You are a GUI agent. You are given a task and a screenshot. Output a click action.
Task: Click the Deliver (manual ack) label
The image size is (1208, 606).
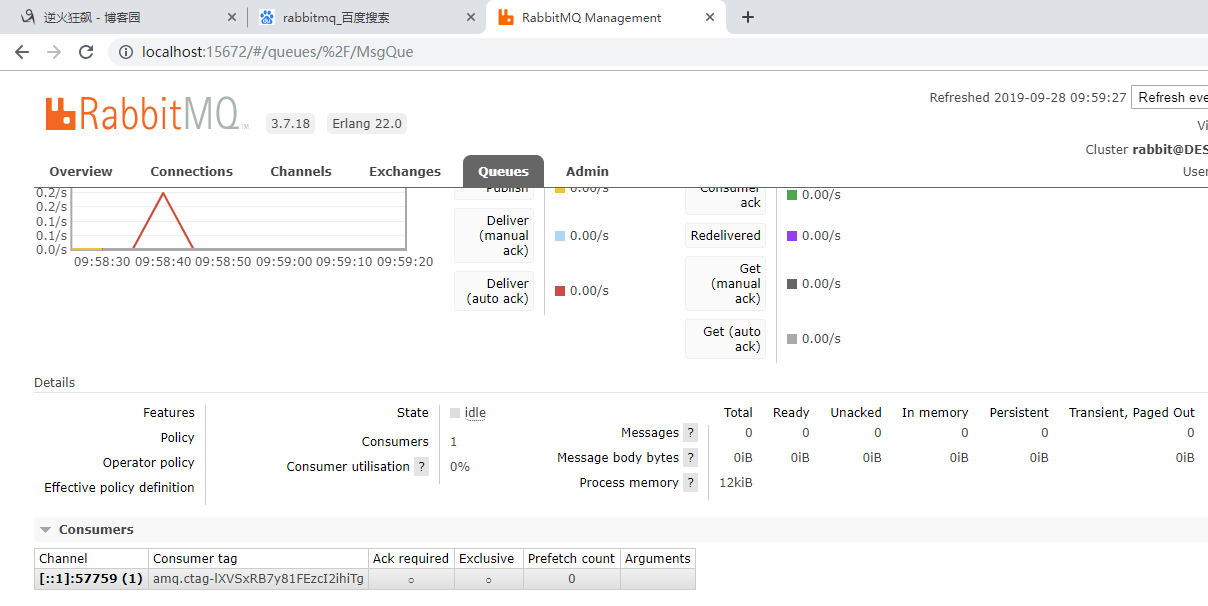tap(494, 236)
